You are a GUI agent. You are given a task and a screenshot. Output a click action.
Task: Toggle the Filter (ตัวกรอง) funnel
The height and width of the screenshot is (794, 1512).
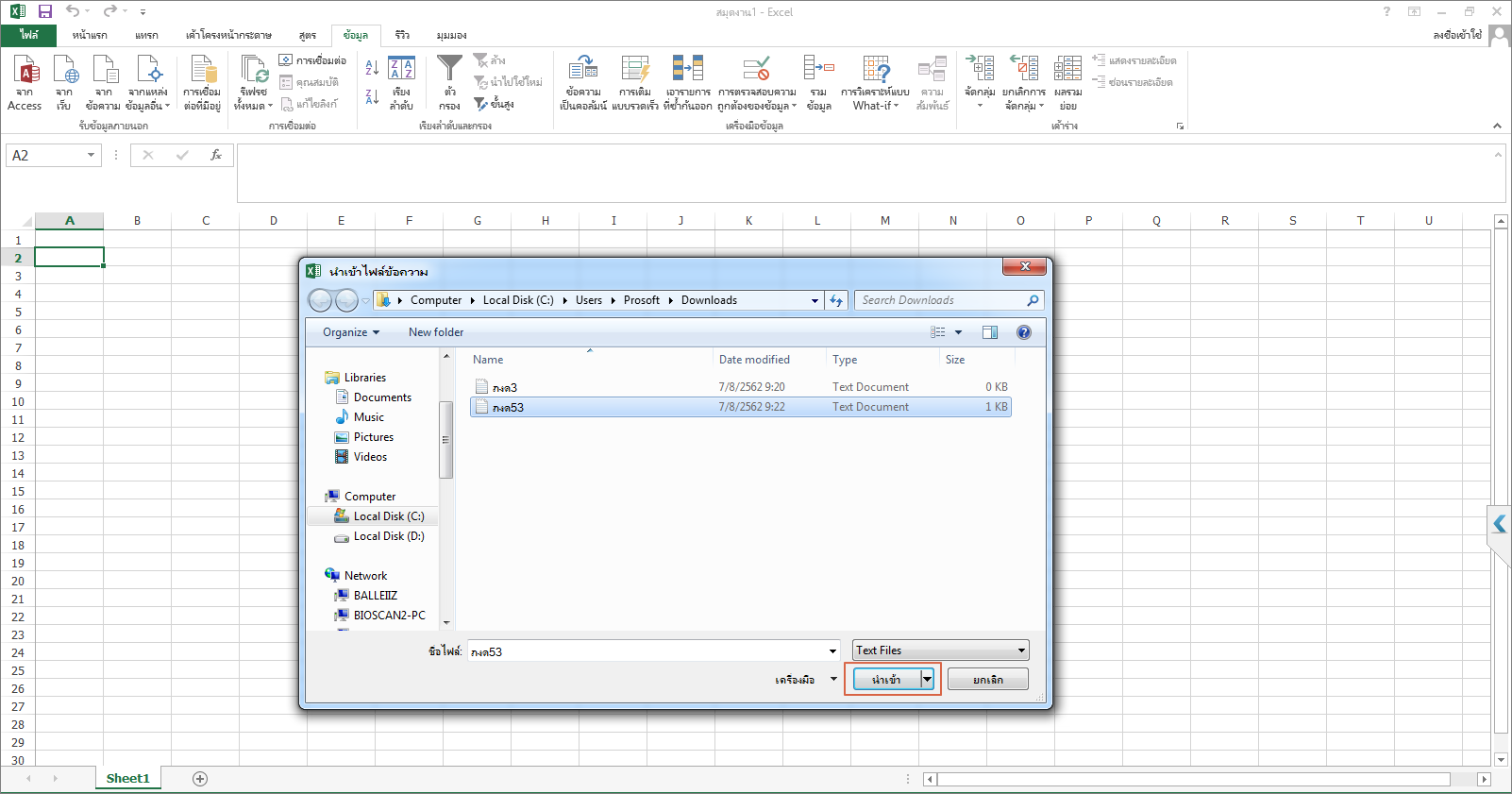point(450,82)
